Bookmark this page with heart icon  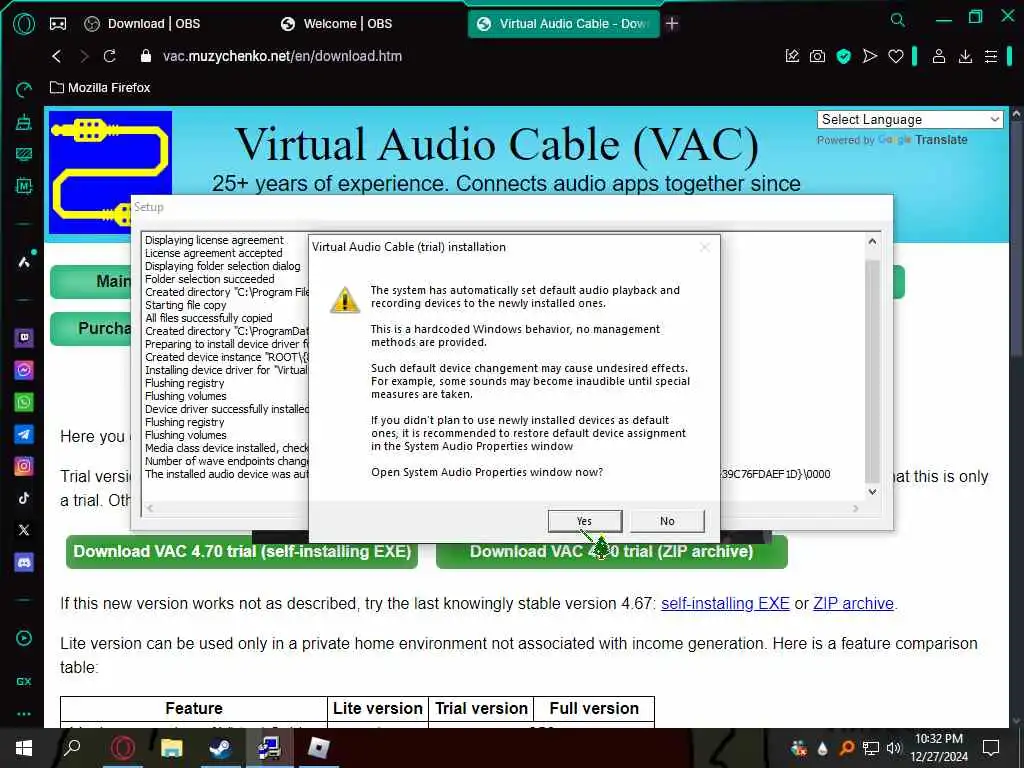coord(895,56)
